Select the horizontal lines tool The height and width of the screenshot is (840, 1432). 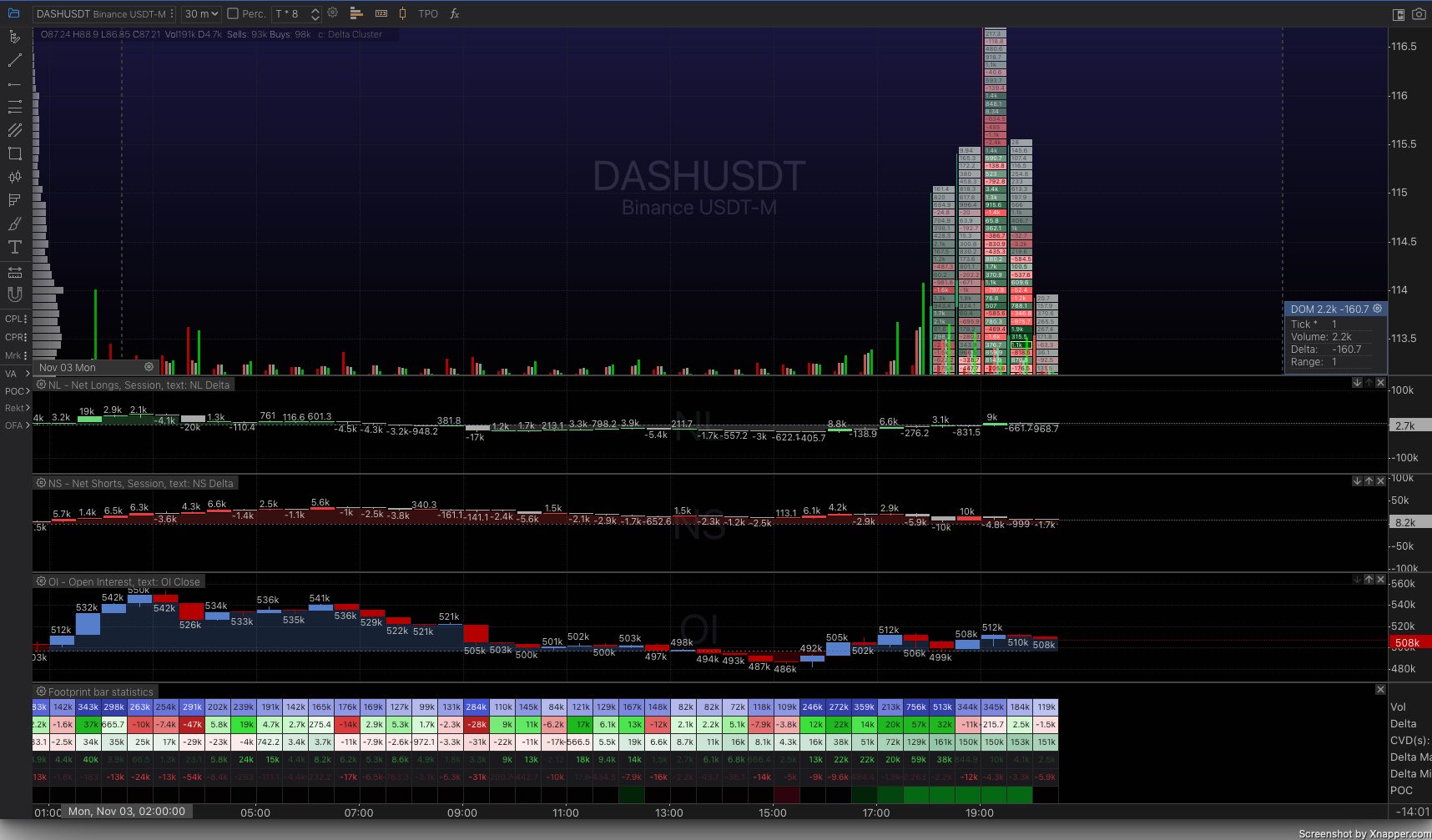[x=14, y=107]
